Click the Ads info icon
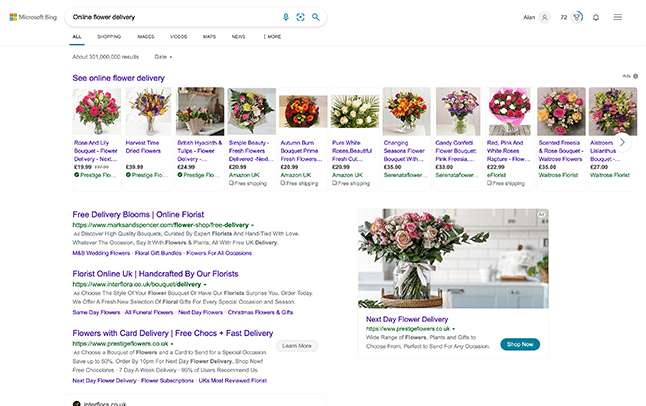The width and height of the screenshot is (646, 406). click(635, 76)
